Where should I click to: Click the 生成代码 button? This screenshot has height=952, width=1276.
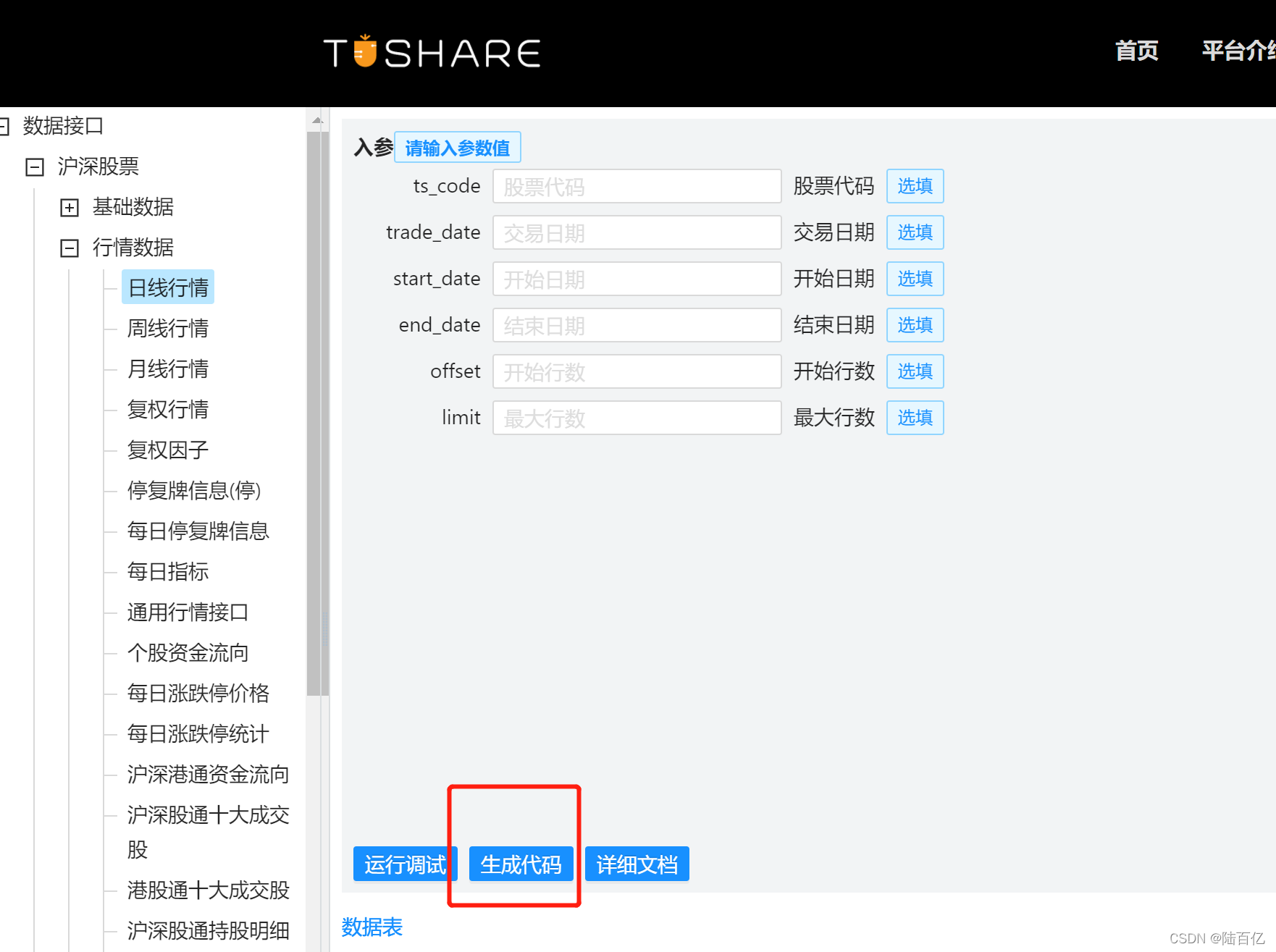pos(520,864)
